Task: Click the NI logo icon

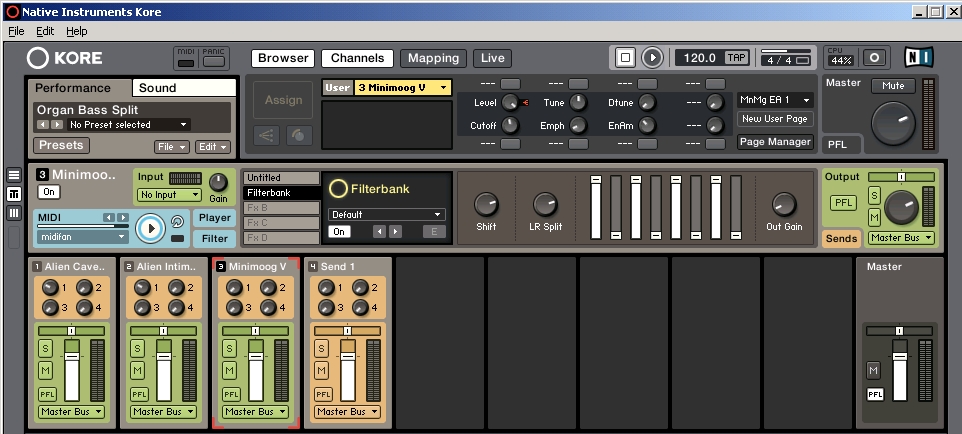Action: (x=918, y=57)
